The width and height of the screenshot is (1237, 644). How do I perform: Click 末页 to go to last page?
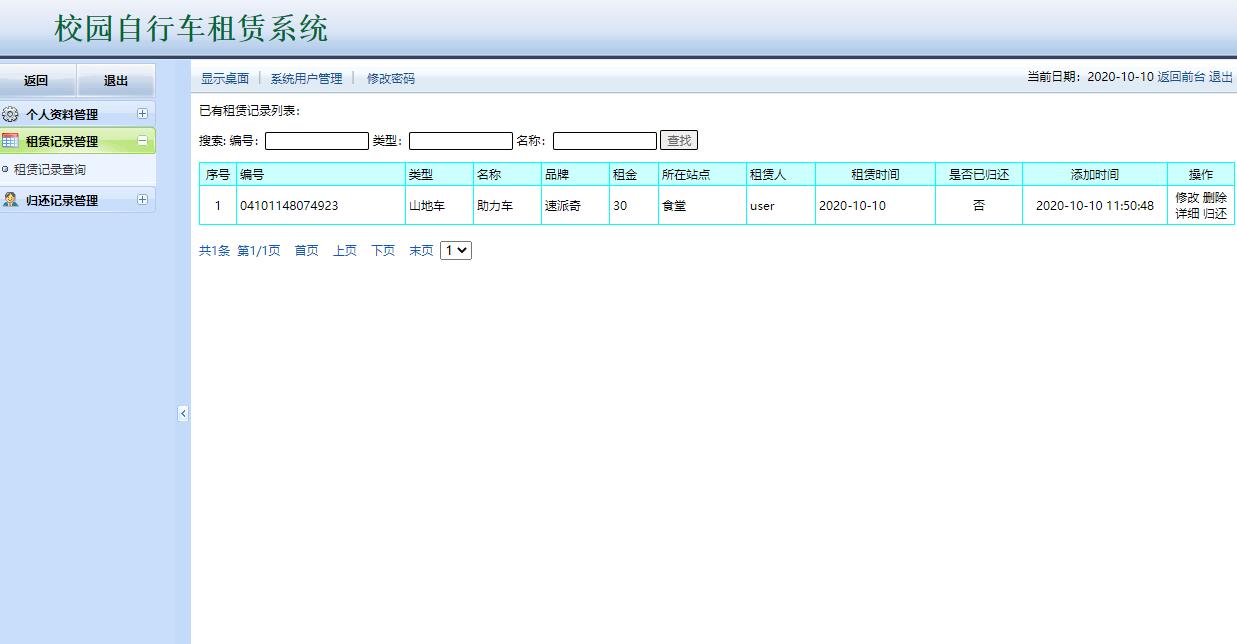[420, 251]
